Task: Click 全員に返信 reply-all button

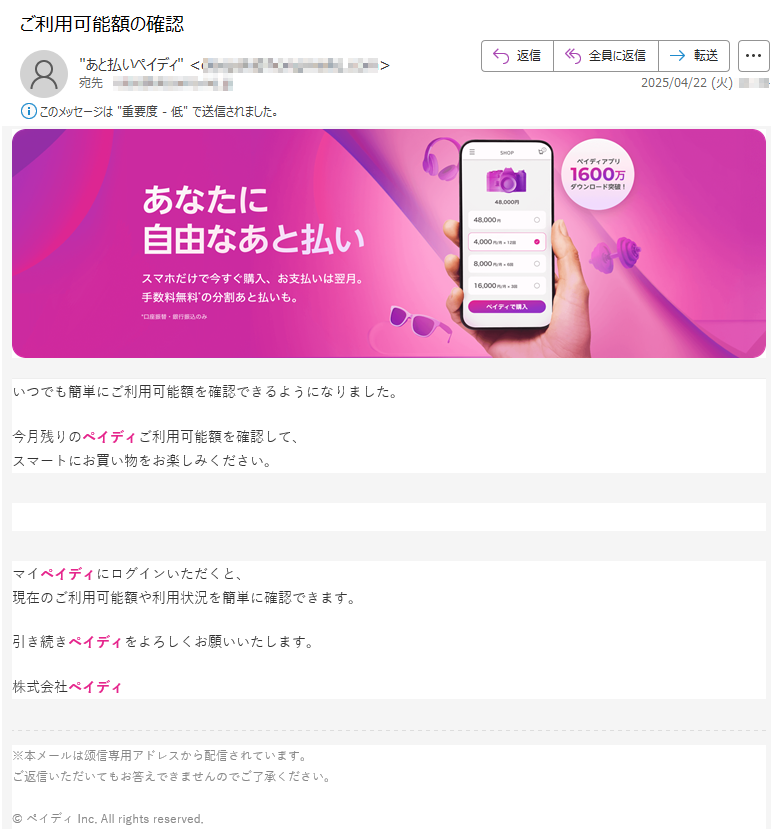Action: (605, 56)
